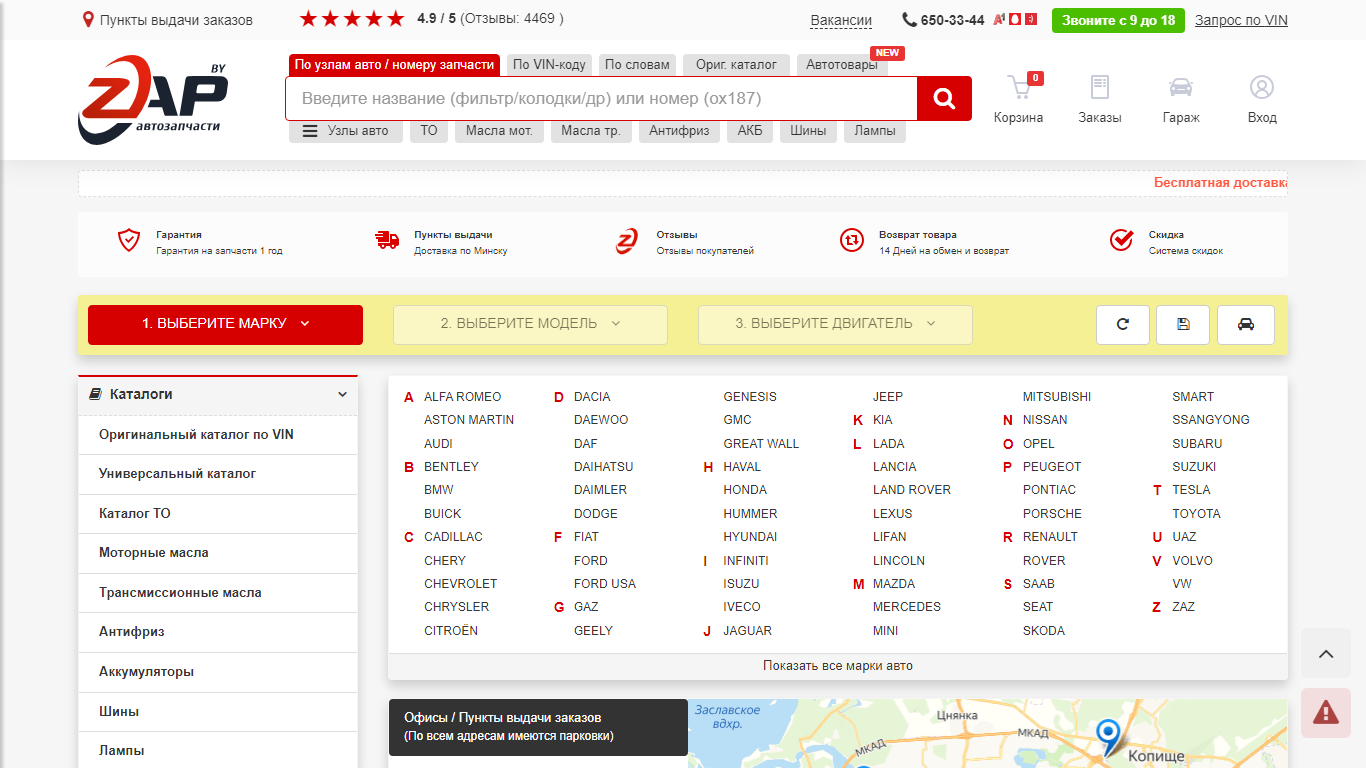The width and height of the screenshot is (1366, 768).
Task: Click the Антифриз quick filter button
Action: click(679, 131)
